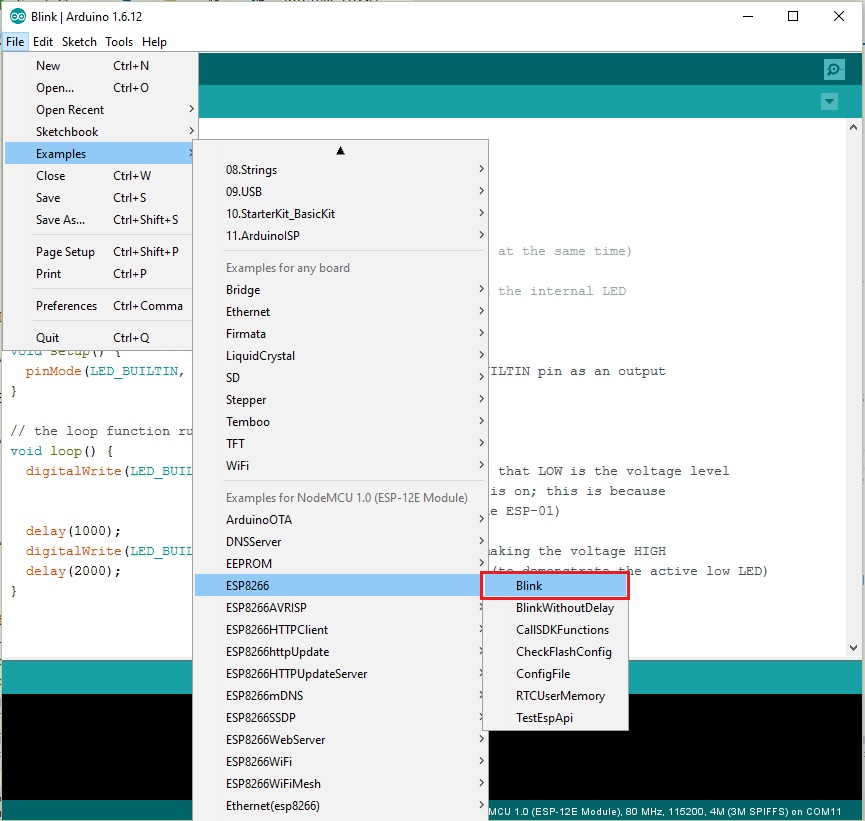The width and height of the screenshot is (865, 821).
Task: Open Preferences from the File menu
Action: [99, 306]
